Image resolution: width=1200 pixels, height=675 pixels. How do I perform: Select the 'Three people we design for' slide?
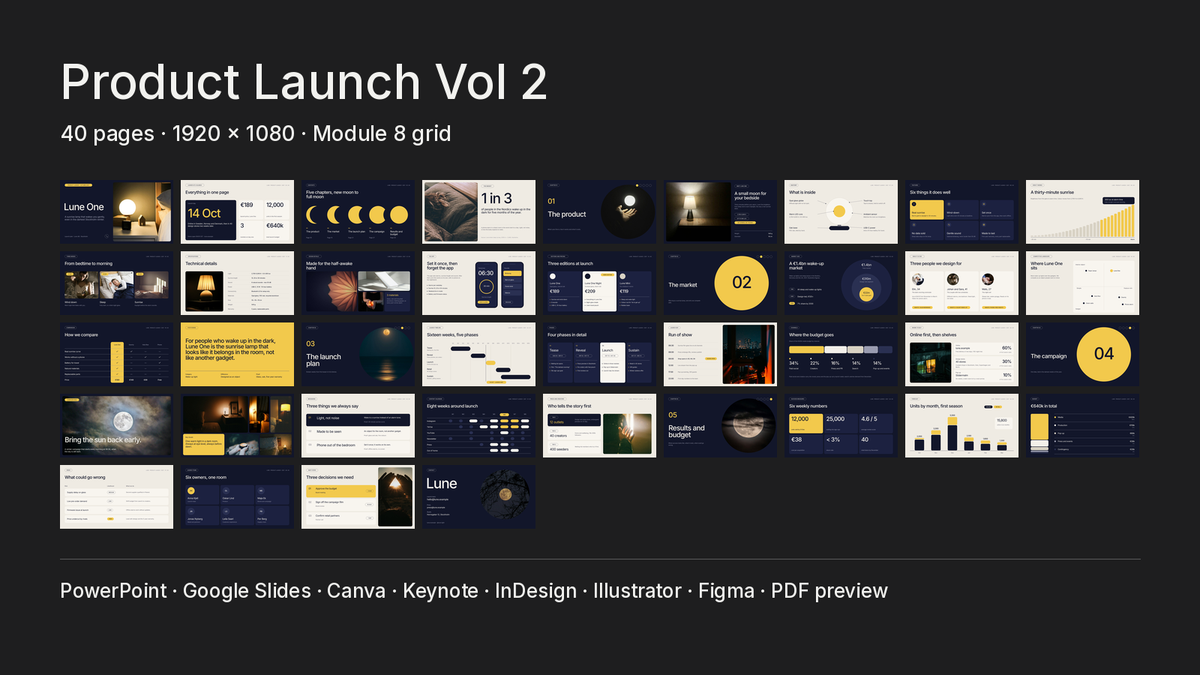click(962, 283)
